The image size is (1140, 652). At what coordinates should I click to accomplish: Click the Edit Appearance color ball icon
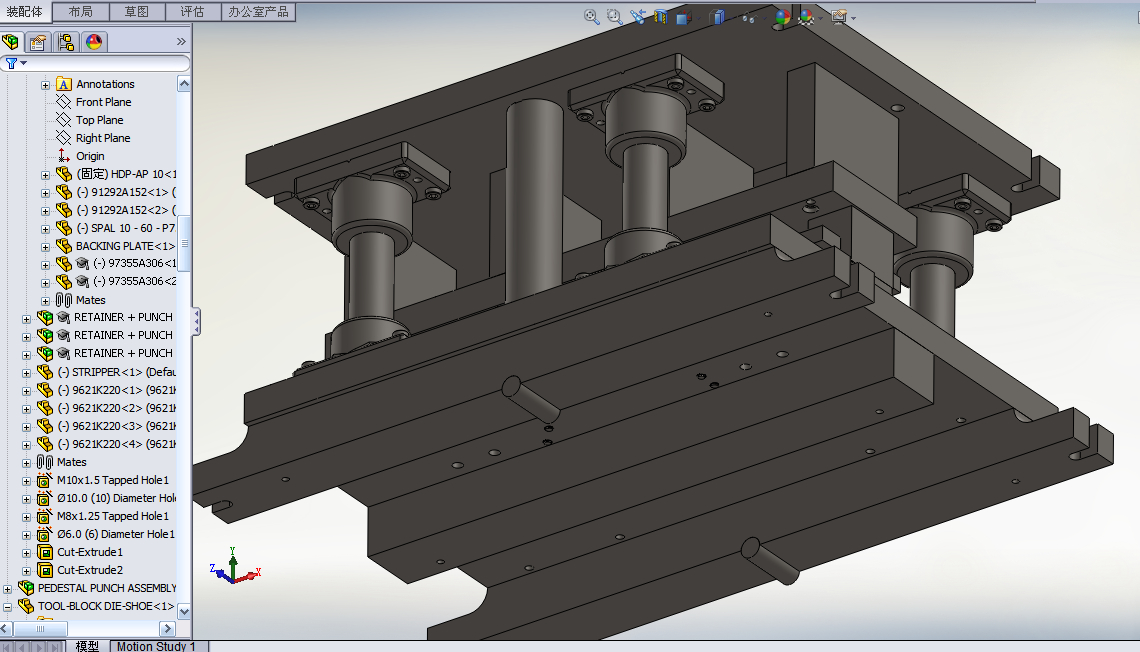tap(782, 17)
